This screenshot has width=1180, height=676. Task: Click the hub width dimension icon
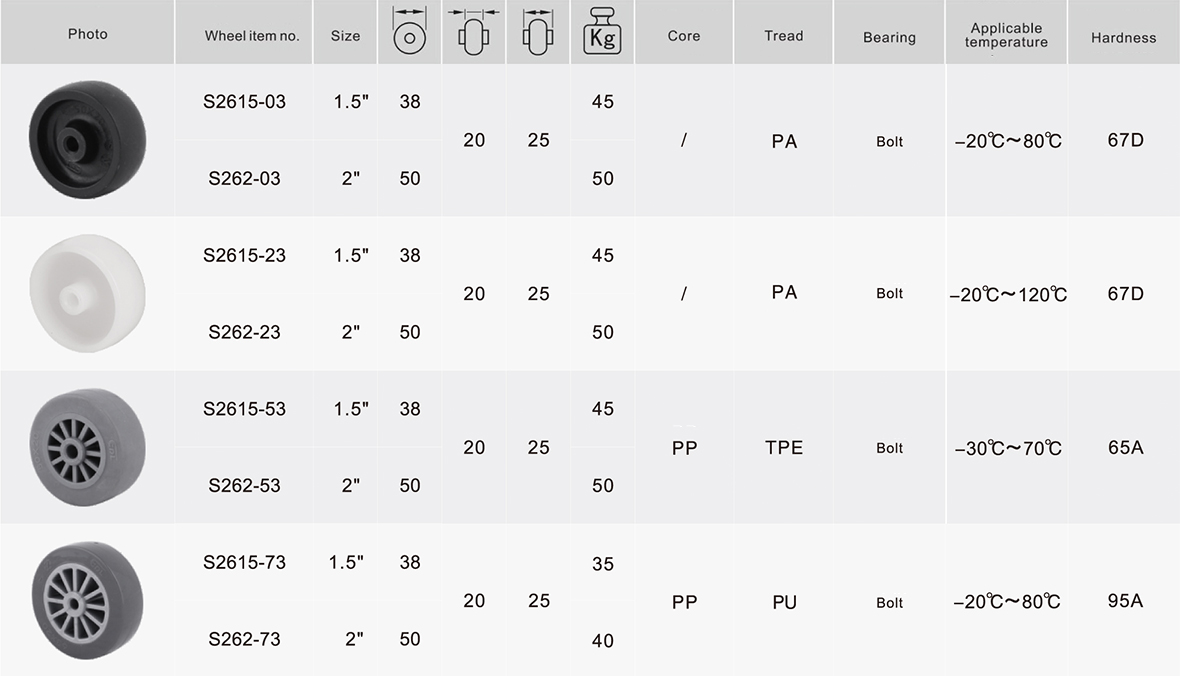click(473, 32)
